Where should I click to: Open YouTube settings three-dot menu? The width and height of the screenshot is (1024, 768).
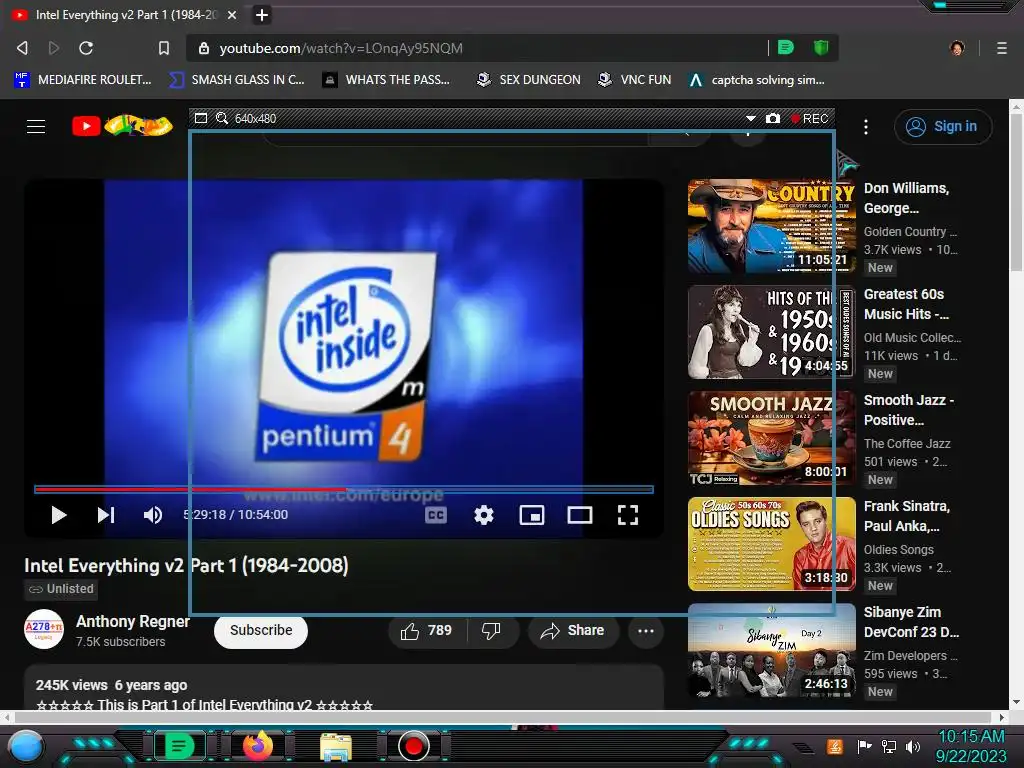pyautogui.click(x=865, y=127)
